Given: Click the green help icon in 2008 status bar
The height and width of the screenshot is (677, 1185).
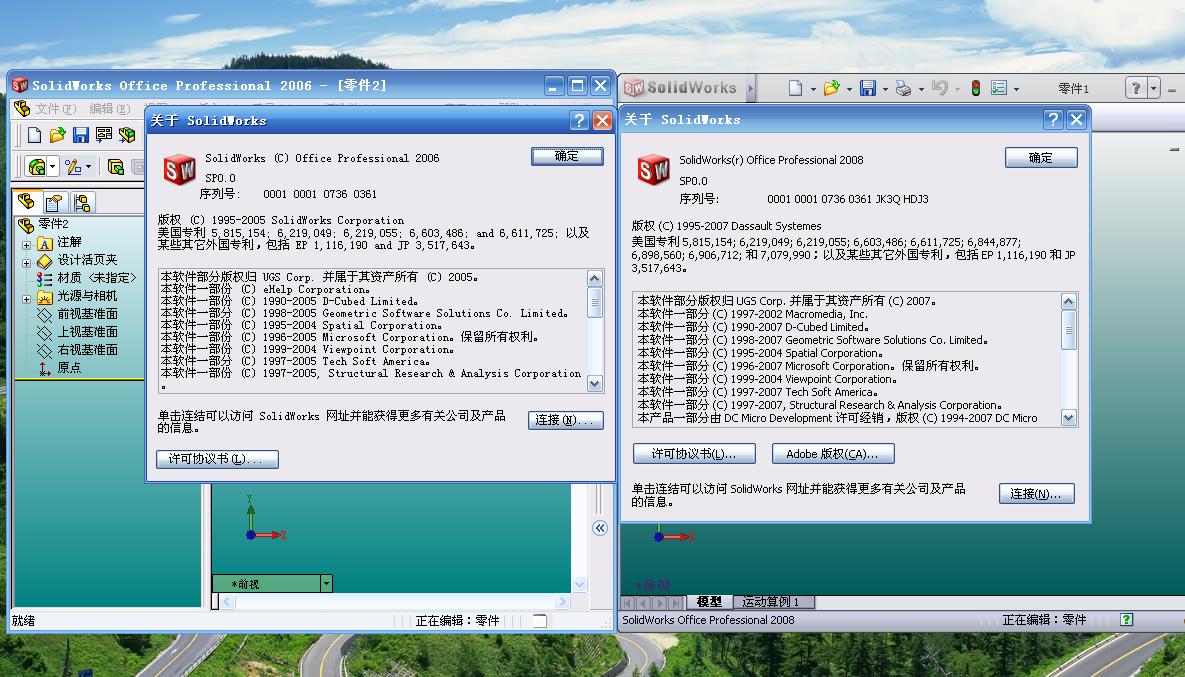Looking at the screenshot, I should [1126, 619].
